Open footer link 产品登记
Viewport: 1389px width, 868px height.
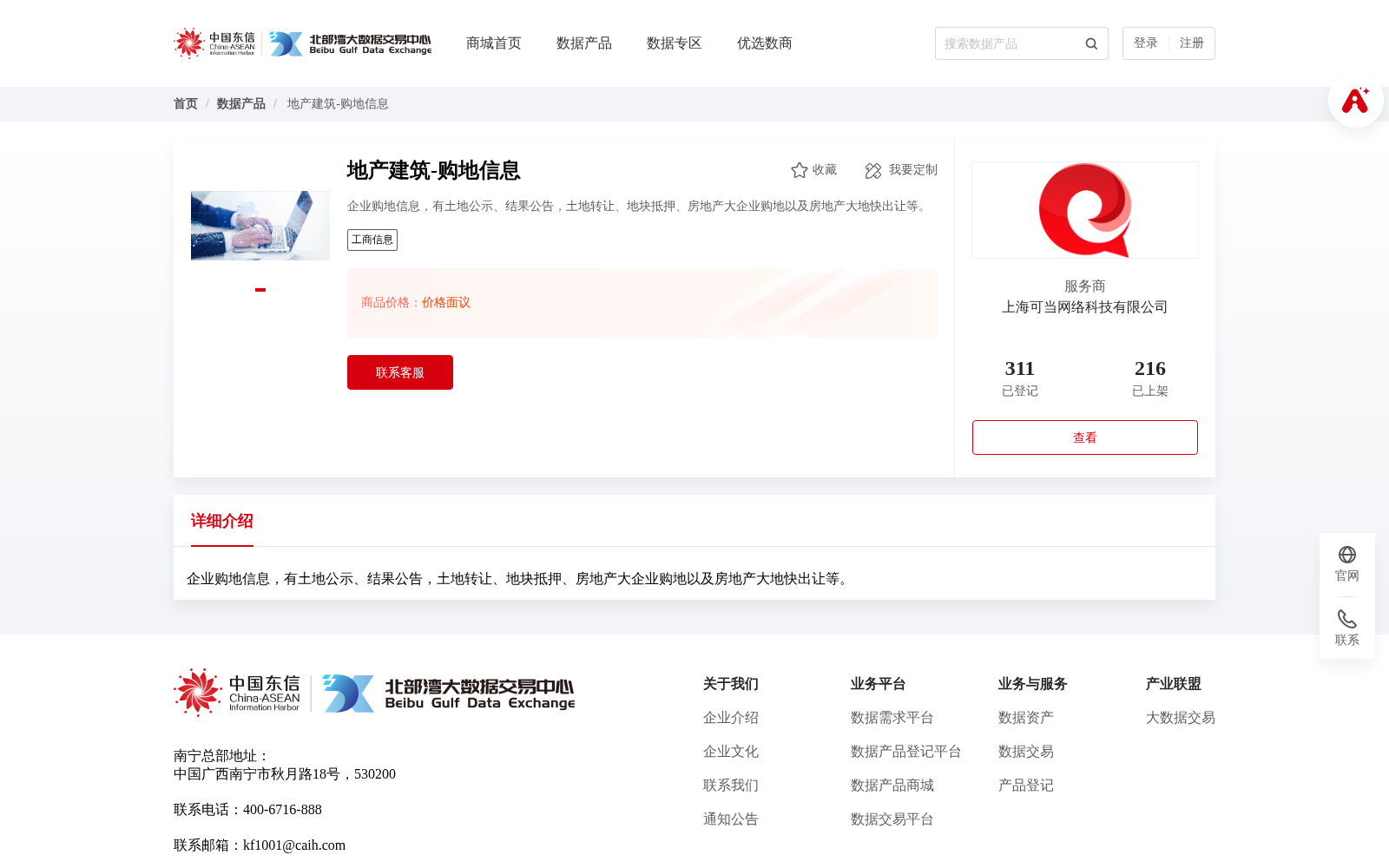click(x=1026, y=786)
